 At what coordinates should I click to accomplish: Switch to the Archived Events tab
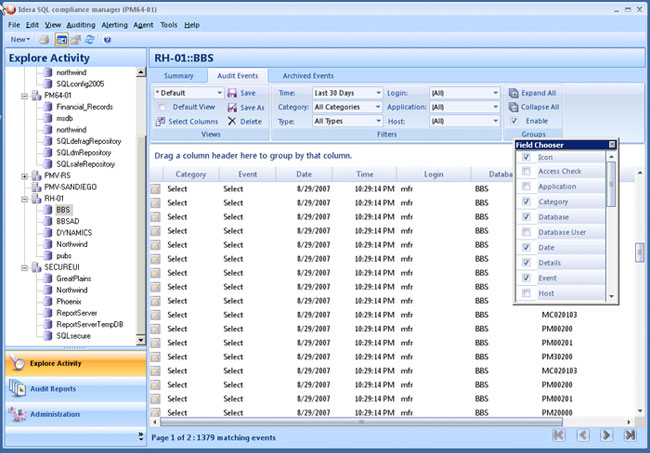coord(308,76)
